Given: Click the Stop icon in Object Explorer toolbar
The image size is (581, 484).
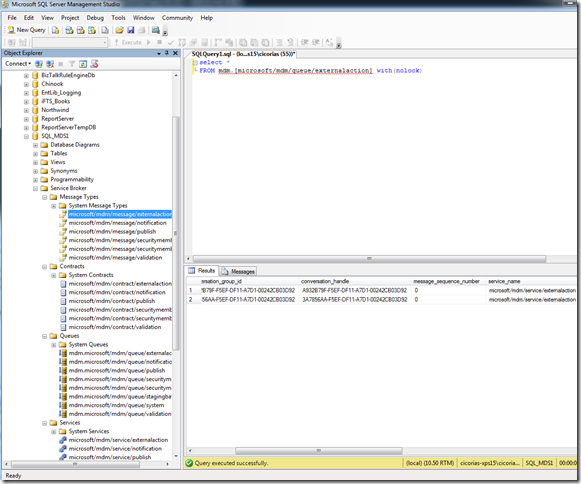Looking at the screenshot, I should (x=61, y=64).
